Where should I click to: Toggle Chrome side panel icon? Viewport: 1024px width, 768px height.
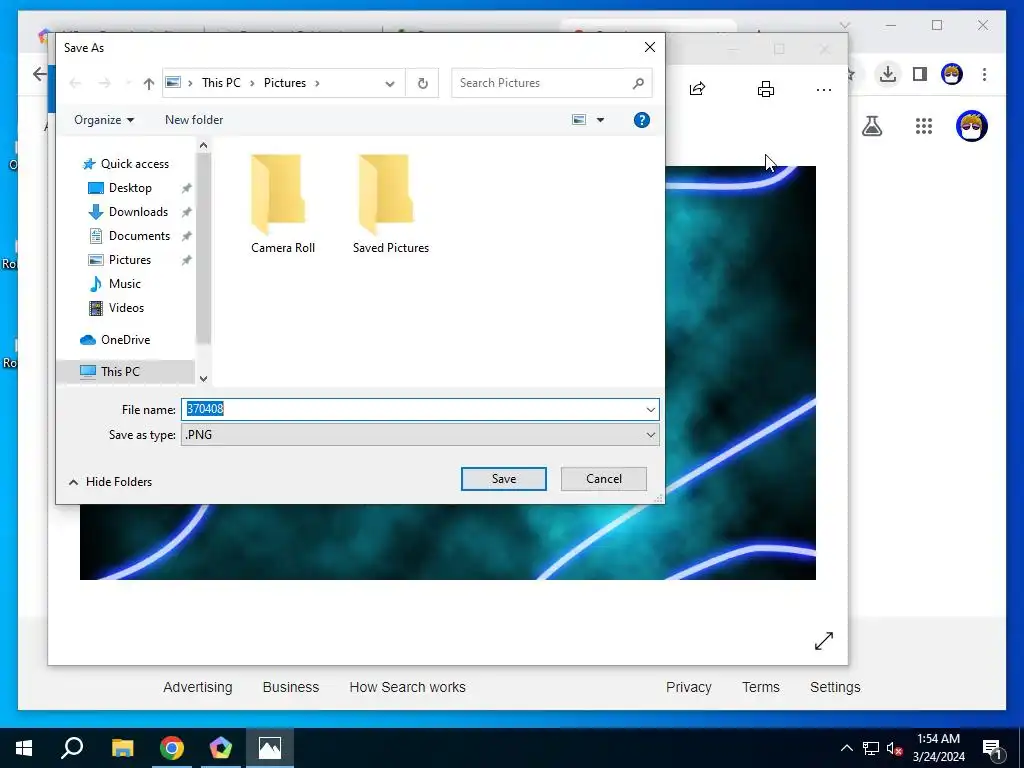pyautogui.click(x=920, y=74)
